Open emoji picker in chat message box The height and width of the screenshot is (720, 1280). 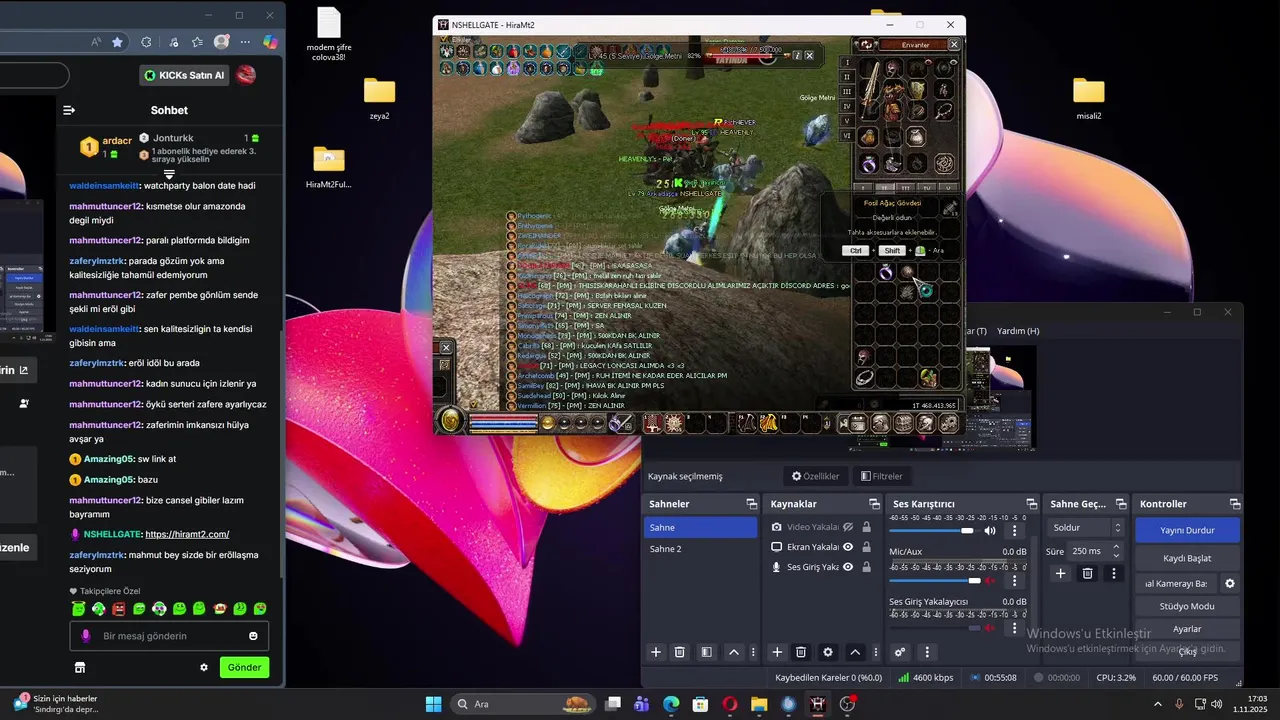pos(253,636)
